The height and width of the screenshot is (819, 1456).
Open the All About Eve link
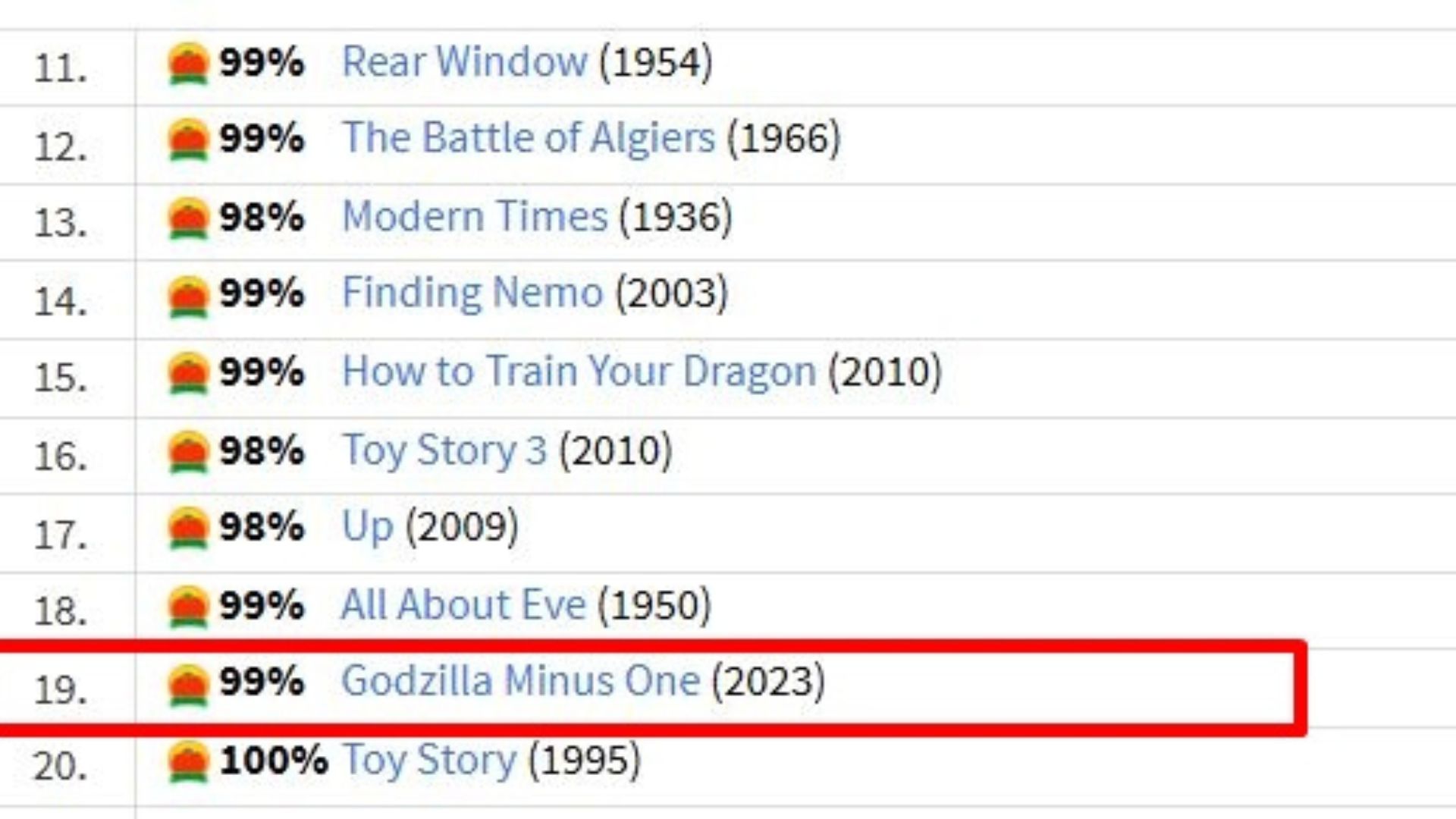pos(463,605)
